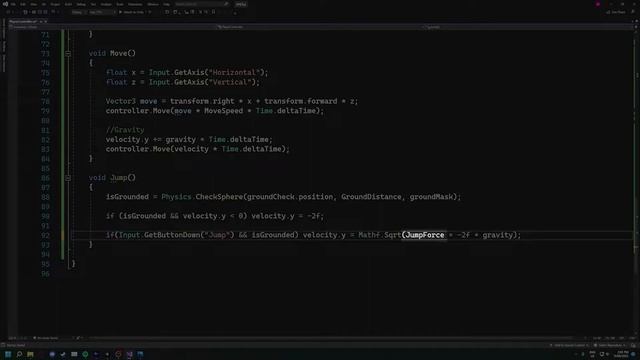Open the Help menu
The image size is (640, 360).
(167, 4)
